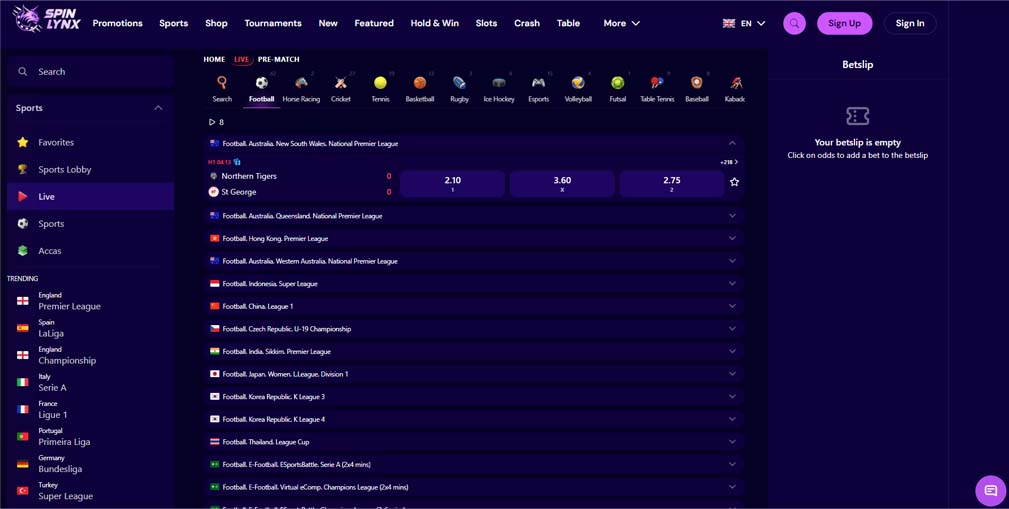Open the Promotions menu
Image resolution: width=1009 pixels, height=509 pixels.
(118, 23)
